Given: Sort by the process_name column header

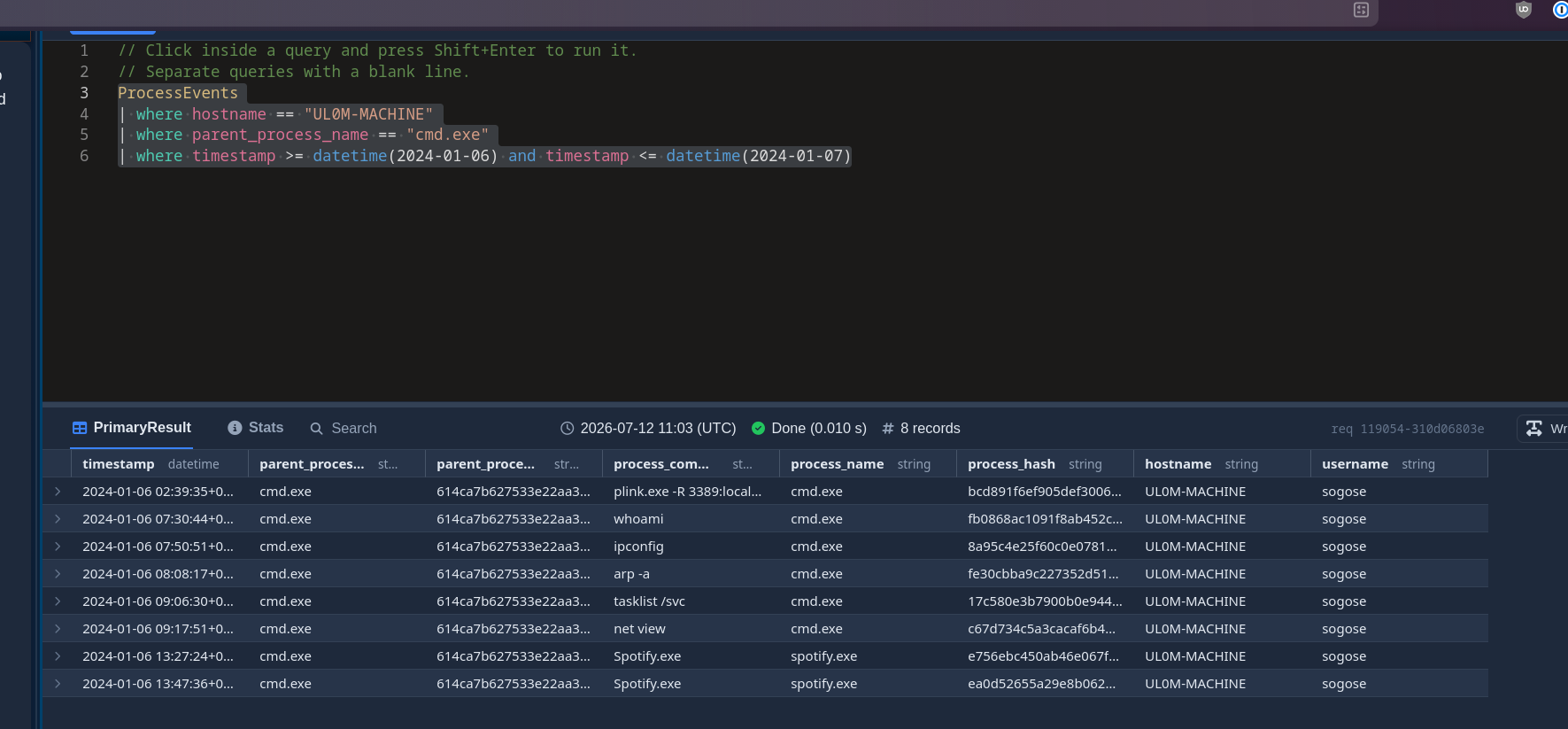Looking at the screenshot, I should pos(868,464).
